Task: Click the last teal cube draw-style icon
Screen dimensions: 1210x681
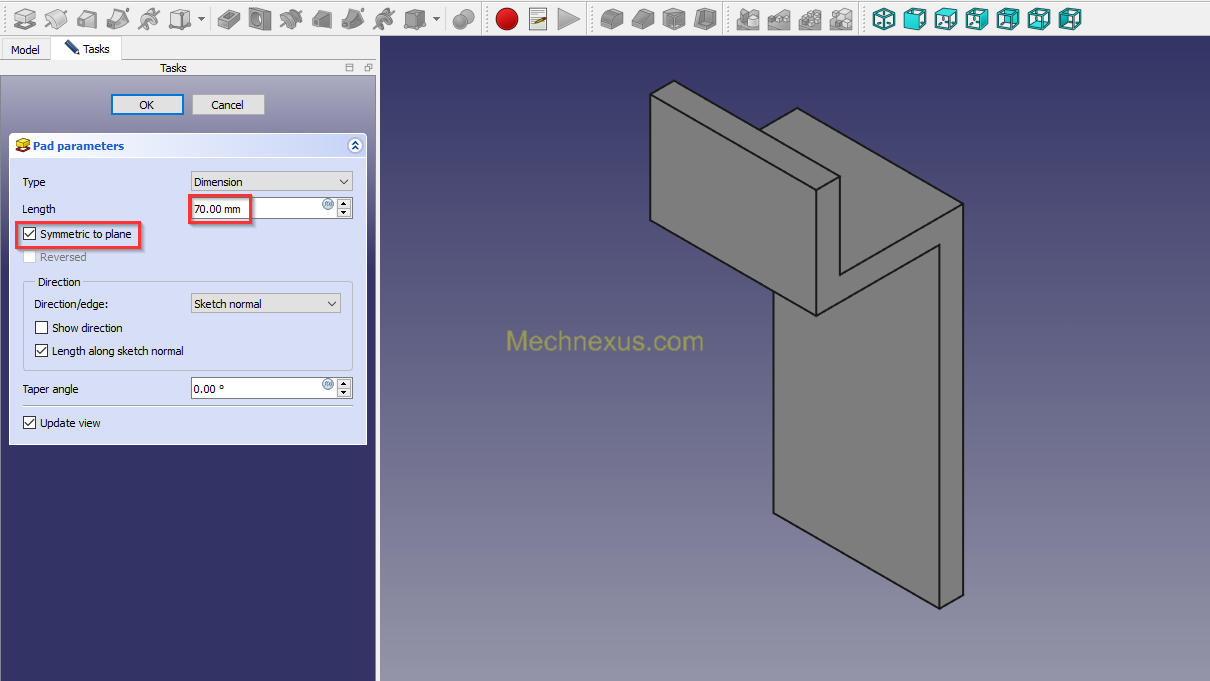Action: click(x=1070, y=18)
